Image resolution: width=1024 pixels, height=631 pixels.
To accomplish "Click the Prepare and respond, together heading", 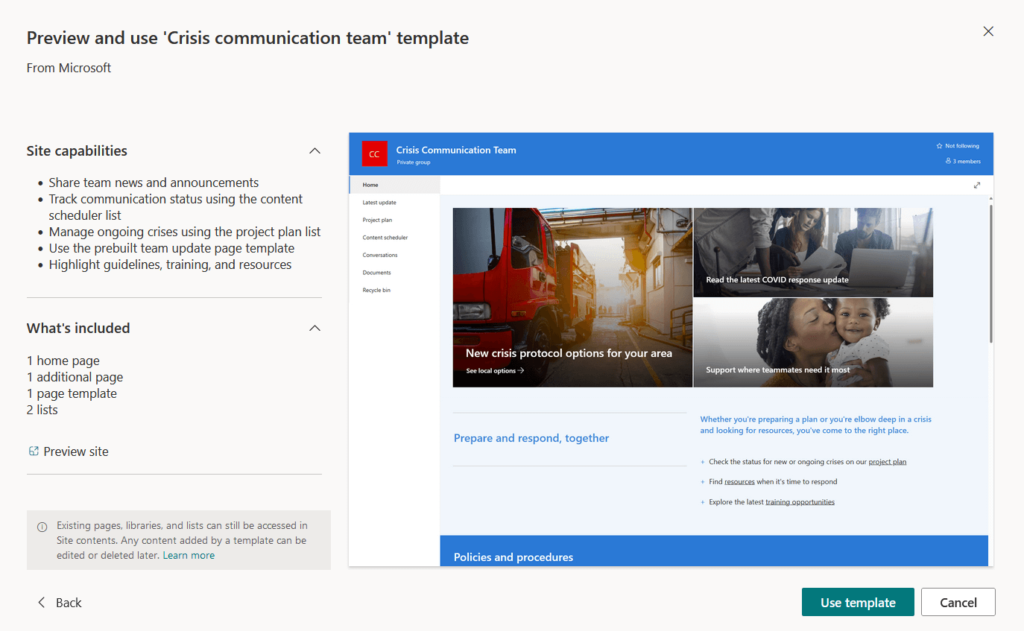I will click(x=531, y=438).
